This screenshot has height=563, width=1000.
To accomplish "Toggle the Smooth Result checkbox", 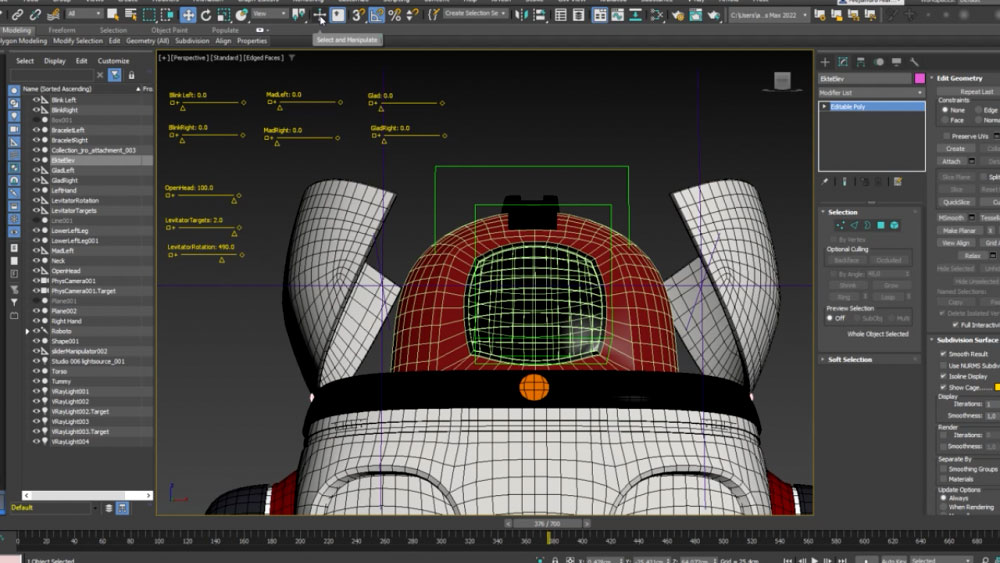I will (944, 354).
